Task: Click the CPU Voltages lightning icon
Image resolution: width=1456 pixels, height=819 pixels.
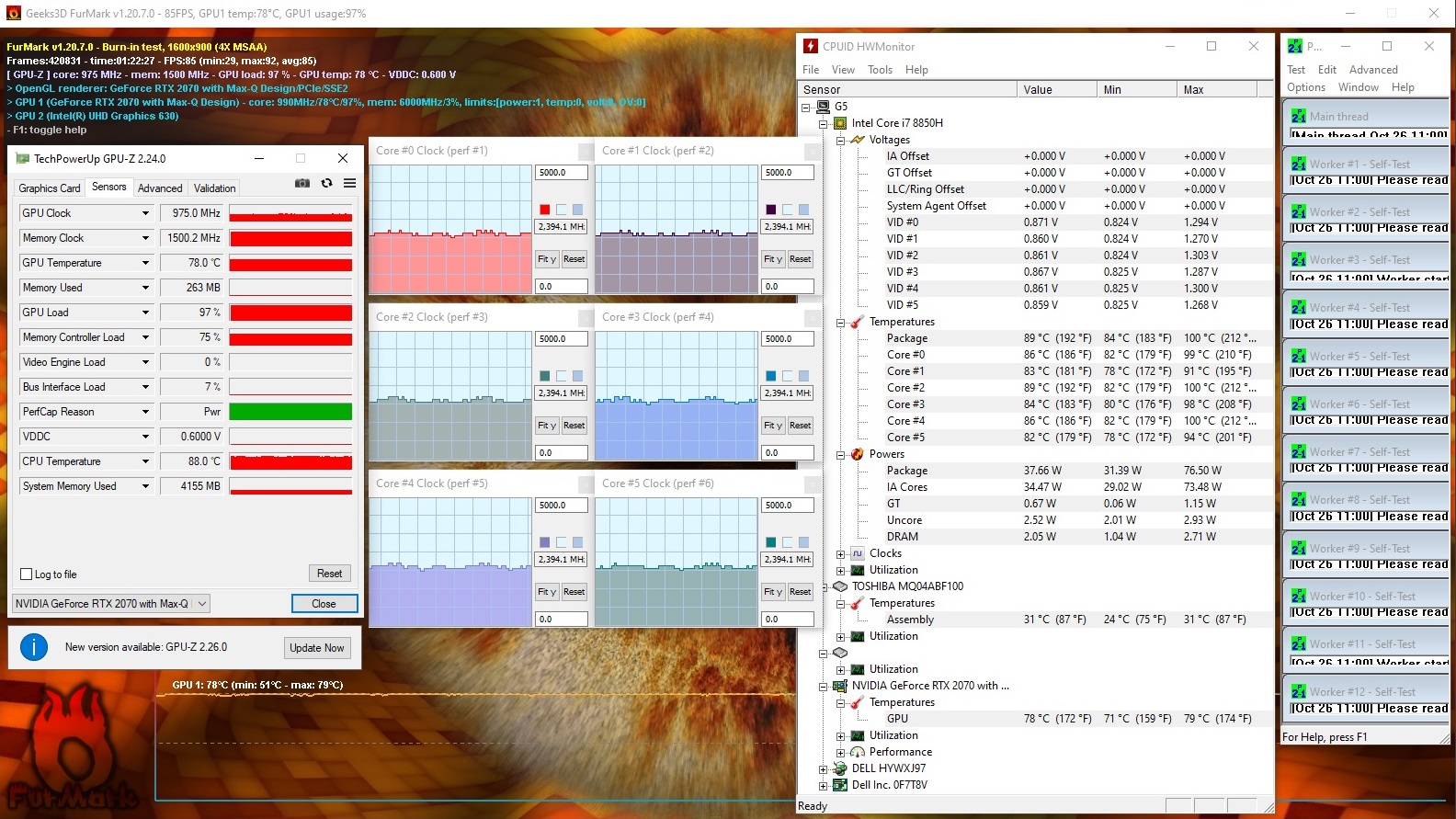Action: coord(858,140)
